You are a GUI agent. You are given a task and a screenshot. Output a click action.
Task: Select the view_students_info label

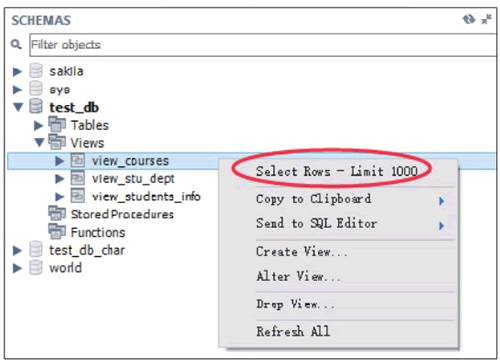click(146, 197)
